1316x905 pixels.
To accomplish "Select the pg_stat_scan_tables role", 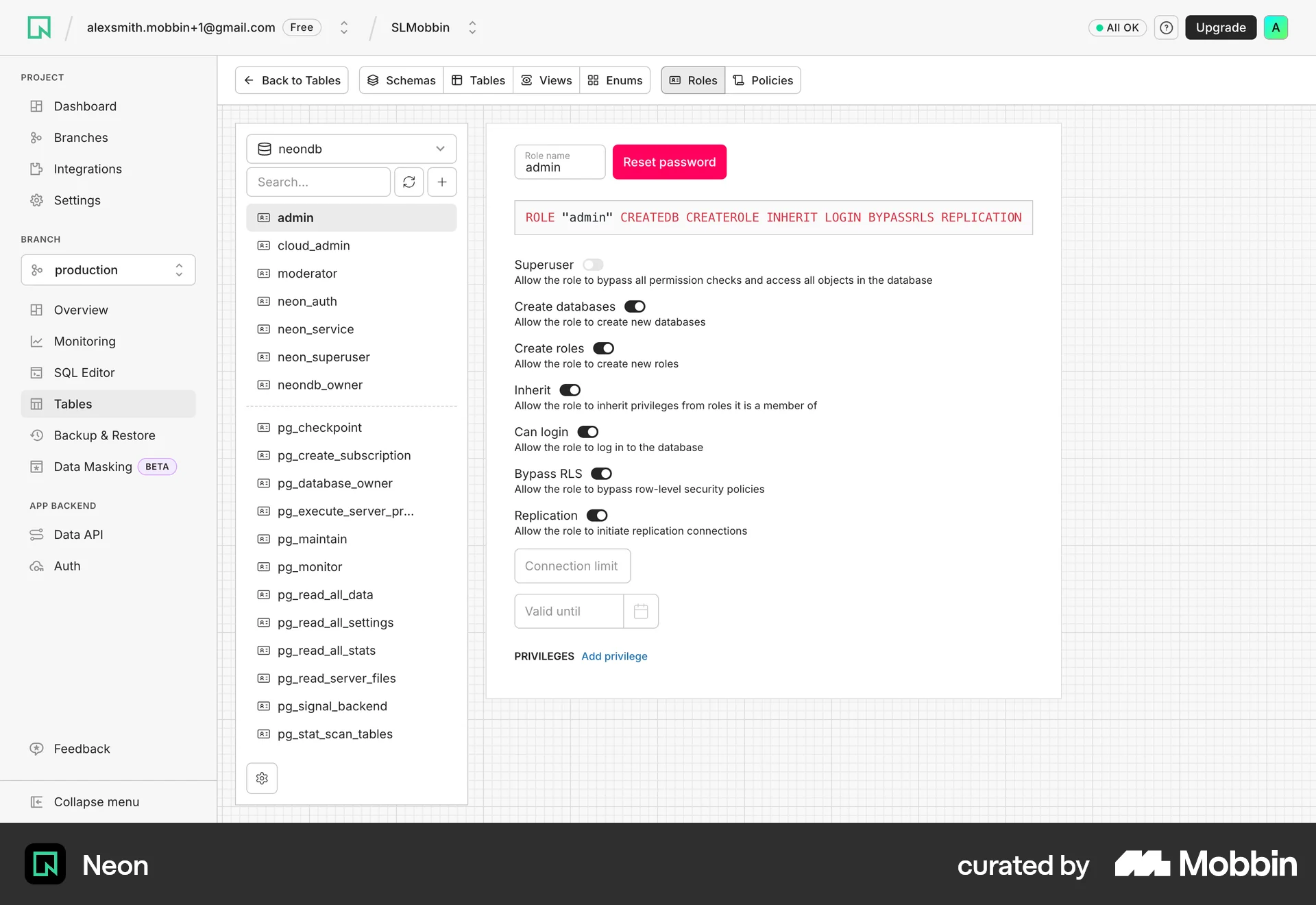I will coord(352,734).
